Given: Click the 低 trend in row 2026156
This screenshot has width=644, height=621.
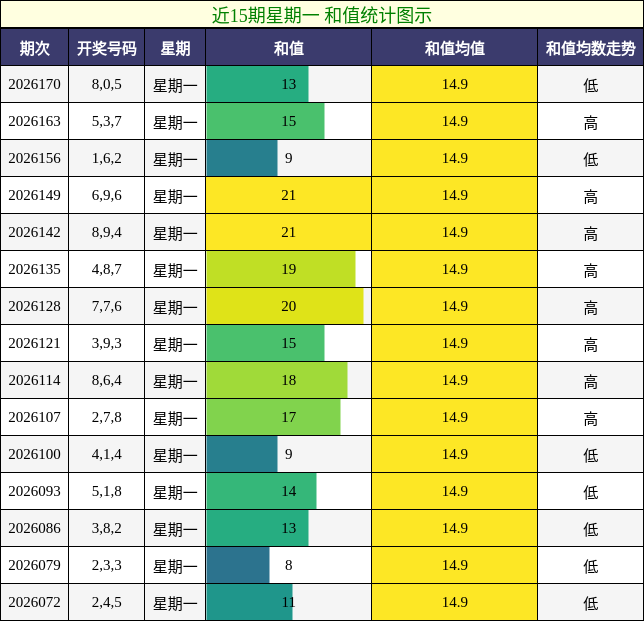Looking at the screenshot, I should [x=591, y=159].
